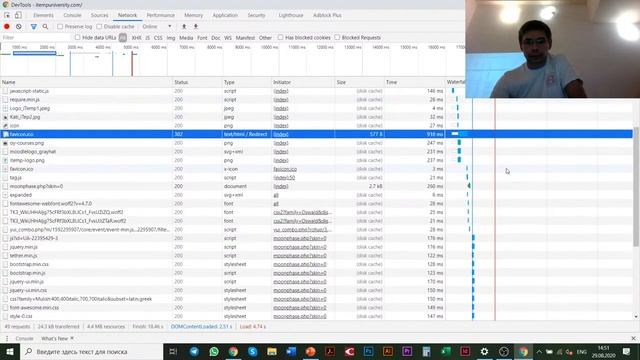Open the Online throttling dropdown
Screen dimensions: 640x360
click(x=157, y=27)
